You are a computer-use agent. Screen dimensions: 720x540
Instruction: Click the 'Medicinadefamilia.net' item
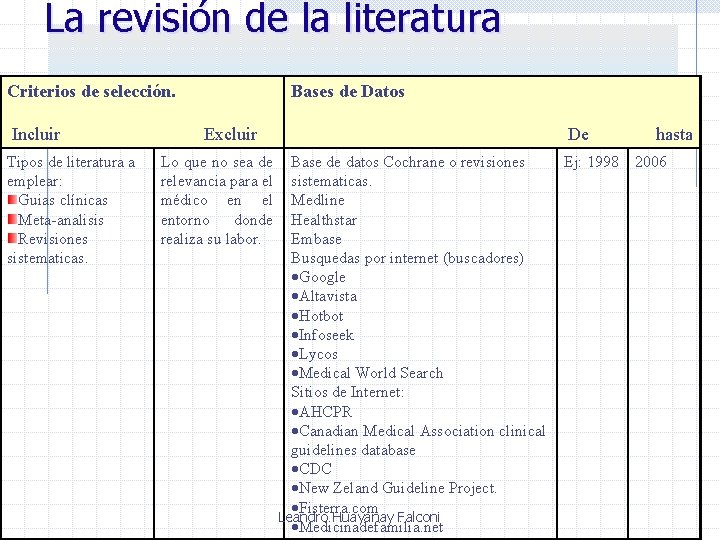tap(367, 528)
